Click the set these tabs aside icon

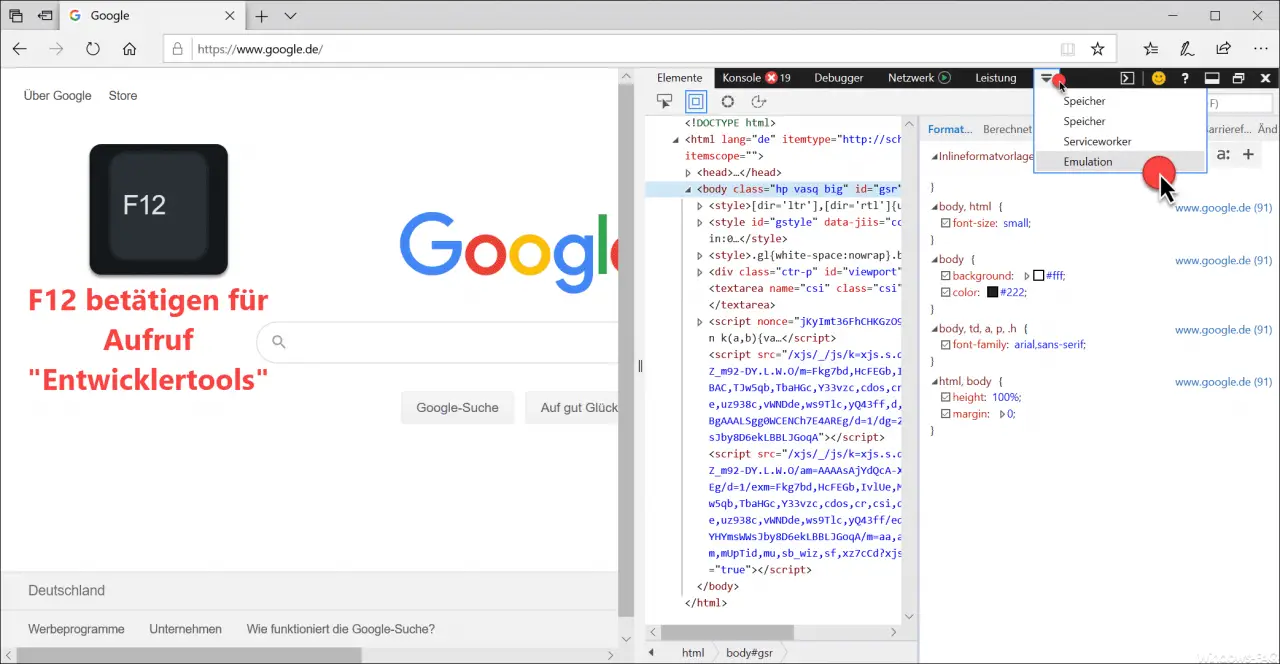pos(45,16)
